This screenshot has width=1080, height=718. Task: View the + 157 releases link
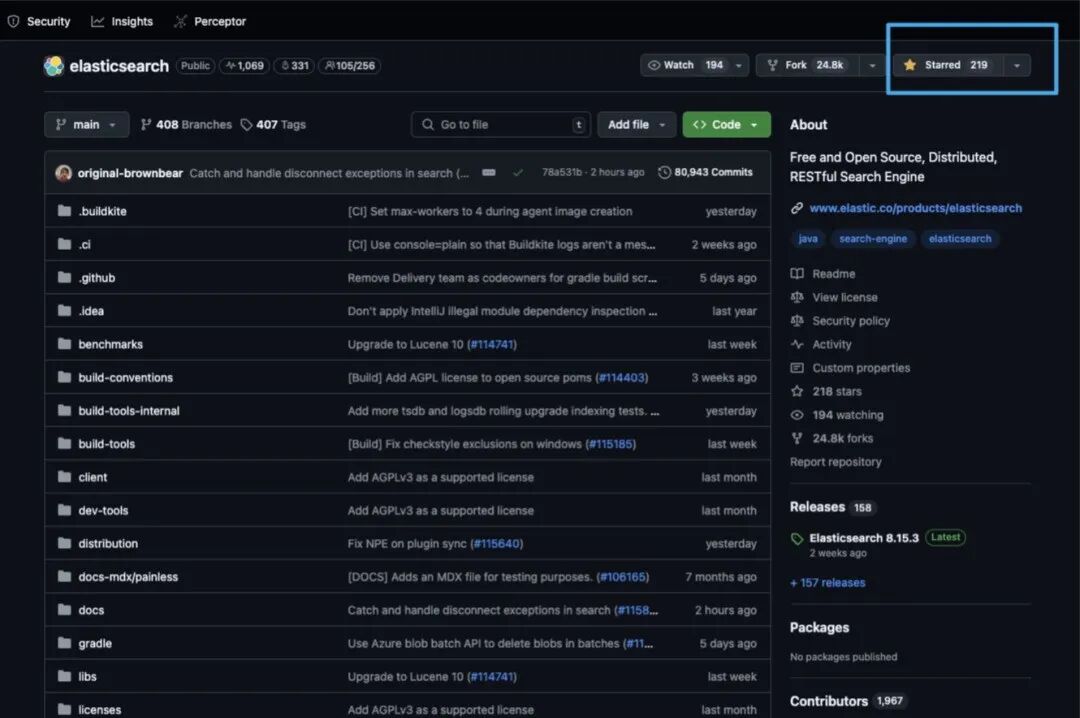[x=828, y=583]
